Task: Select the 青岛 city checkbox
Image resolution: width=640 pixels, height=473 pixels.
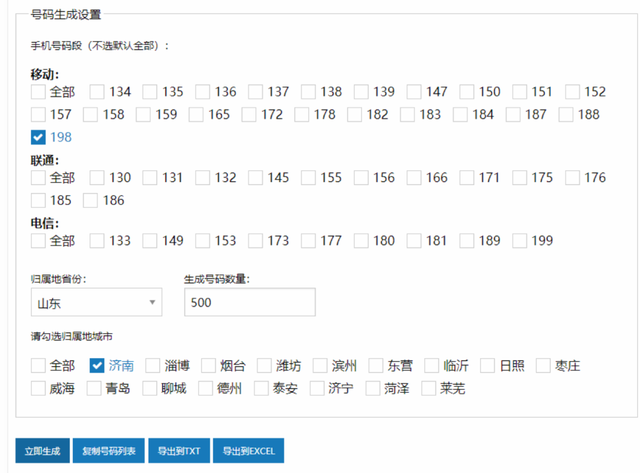Action: tap(94, 389)
